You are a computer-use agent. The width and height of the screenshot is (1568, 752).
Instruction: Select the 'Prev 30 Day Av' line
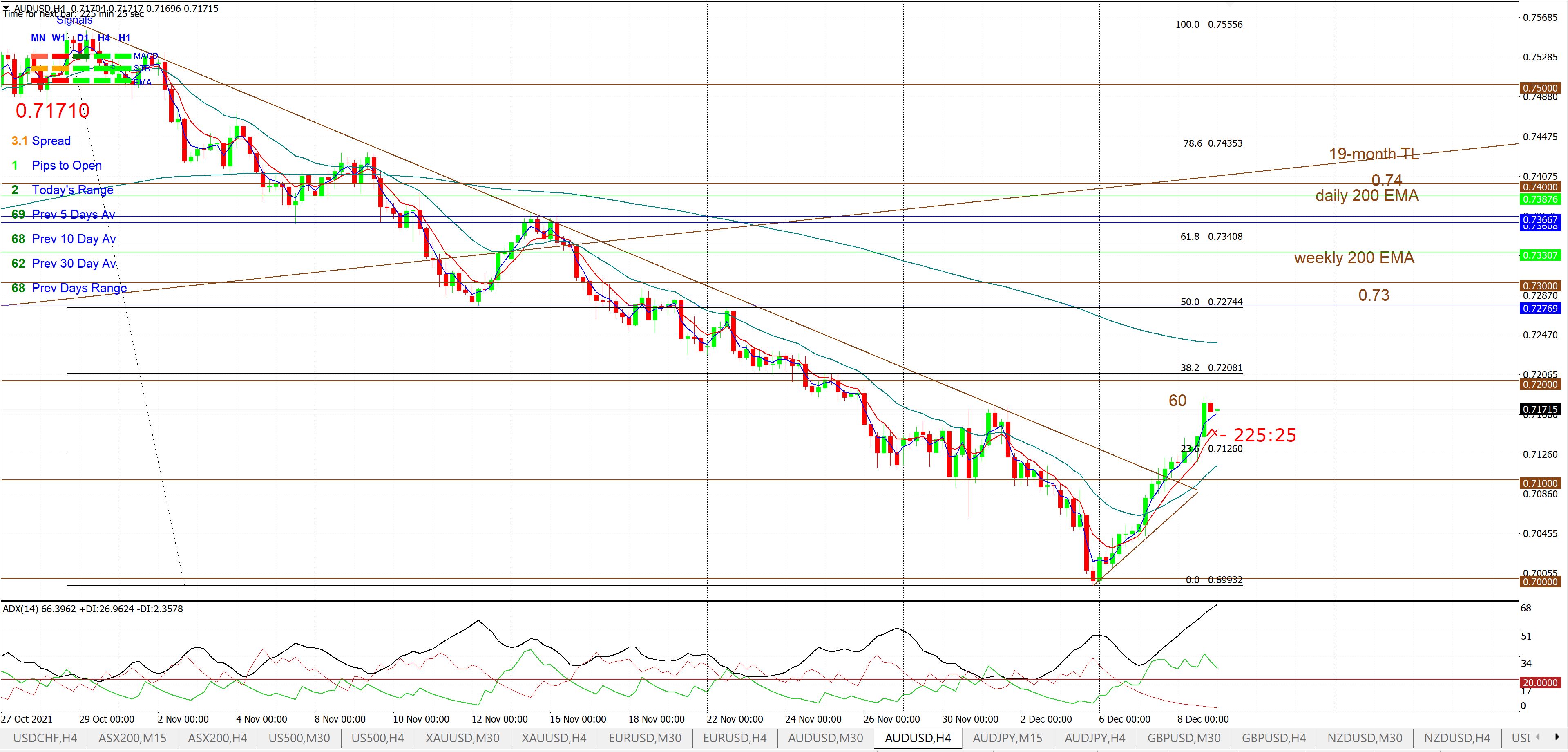click(63, 263)
